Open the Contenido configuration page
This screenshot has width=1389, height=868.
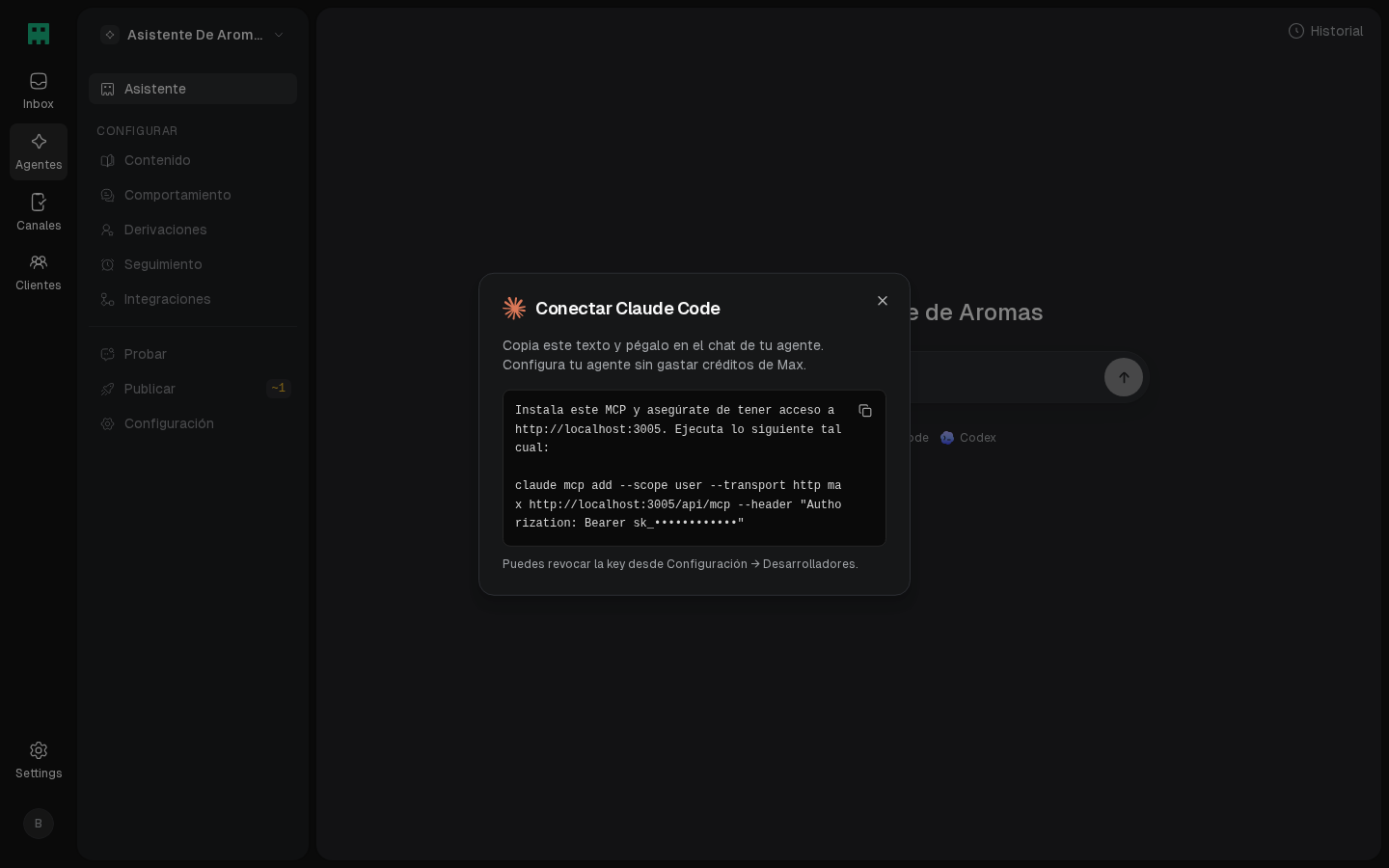193,160
